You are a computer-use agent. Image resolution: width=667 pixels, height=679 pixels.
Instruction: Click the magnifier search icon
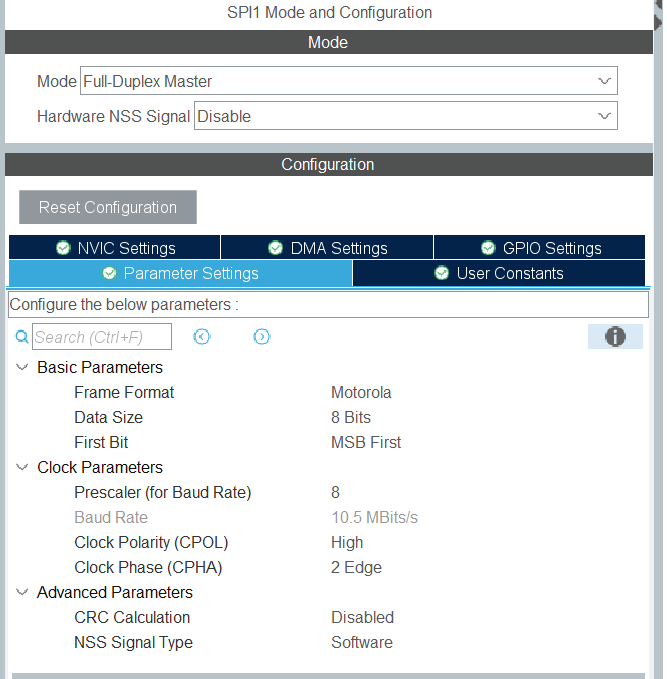21,337
